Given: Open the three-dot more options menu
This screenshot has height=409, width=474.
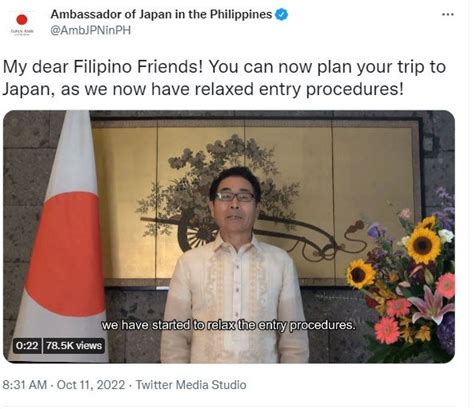Looking at the screenshot, I should [448, 14].
